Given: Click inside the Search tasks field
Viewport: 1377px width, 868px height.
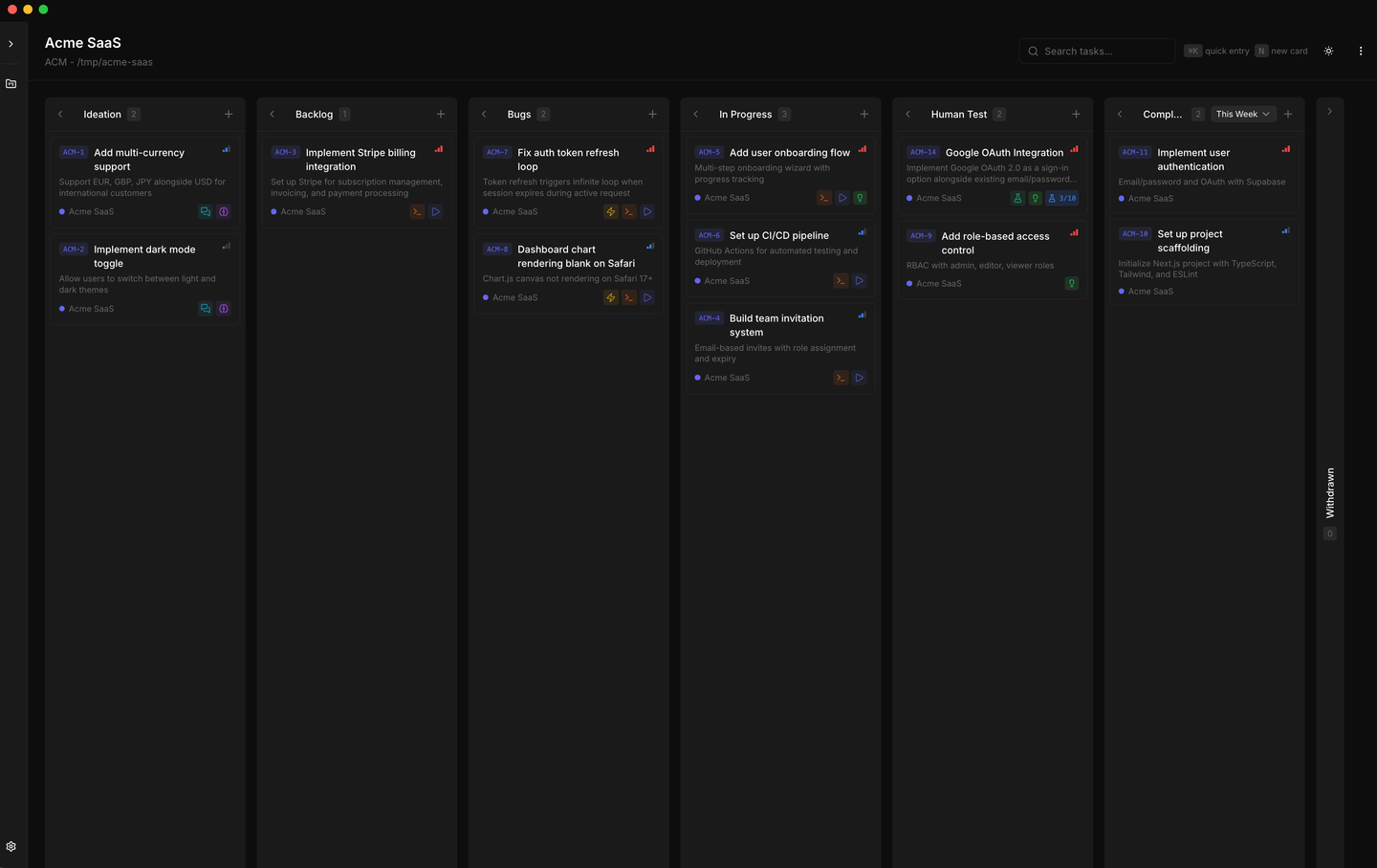Looking at the screenshot, I should pos(1097,51).
